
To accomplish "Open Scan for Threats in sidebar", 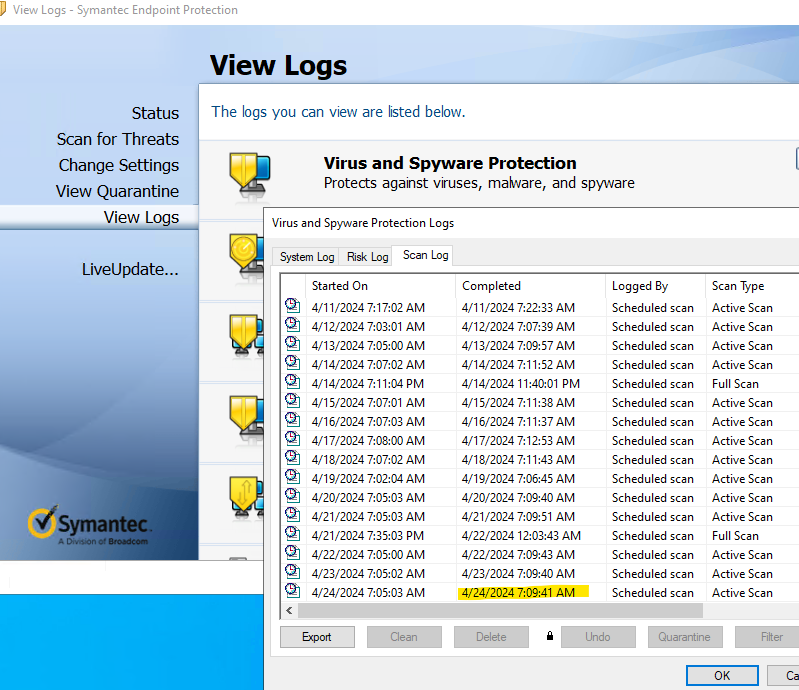I will pyautogui.click(x=117, y=139).
